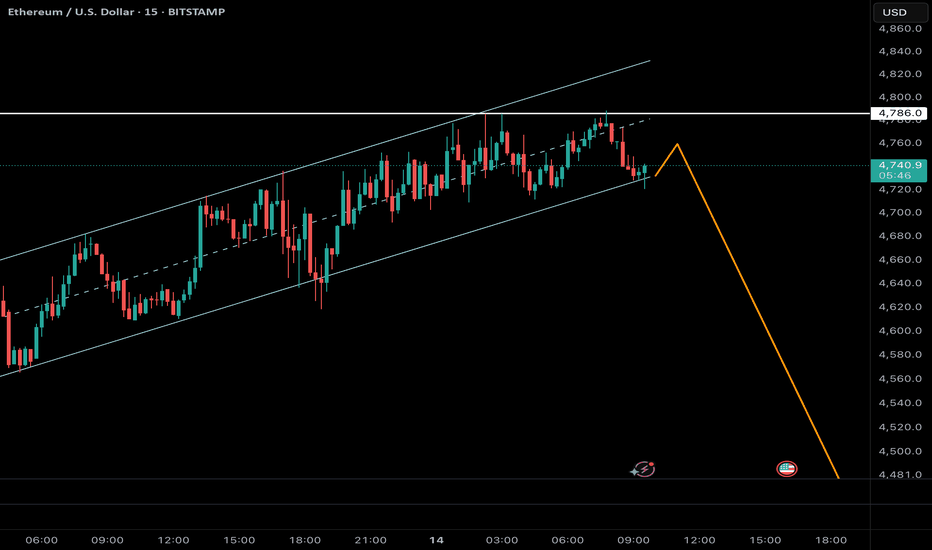Click the first 12:00 time axis label
Screen dimensions: 932x550
point(174,540)
